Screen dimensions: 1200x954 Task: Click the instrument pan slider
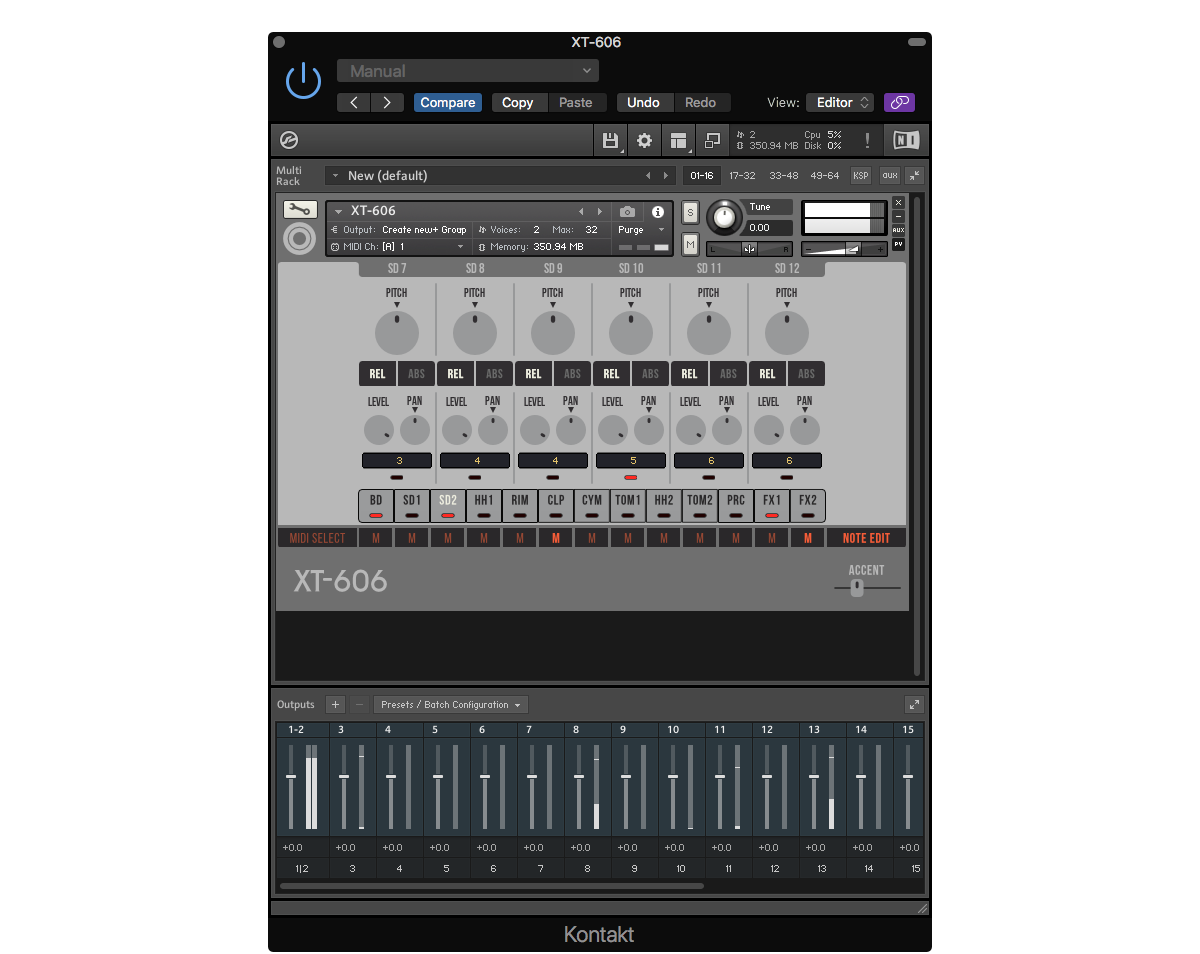tap(749, 249)
